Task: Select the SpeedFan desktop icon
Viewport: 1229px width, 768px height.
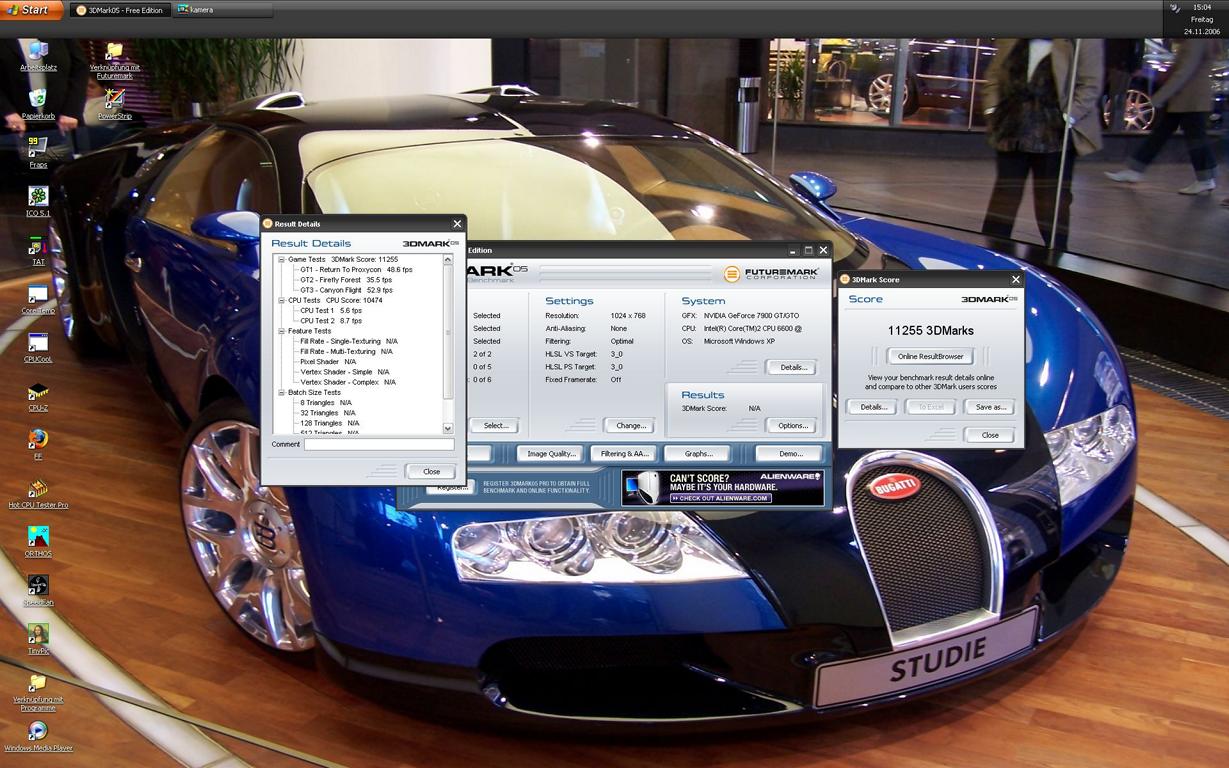Action: [38, 590]
